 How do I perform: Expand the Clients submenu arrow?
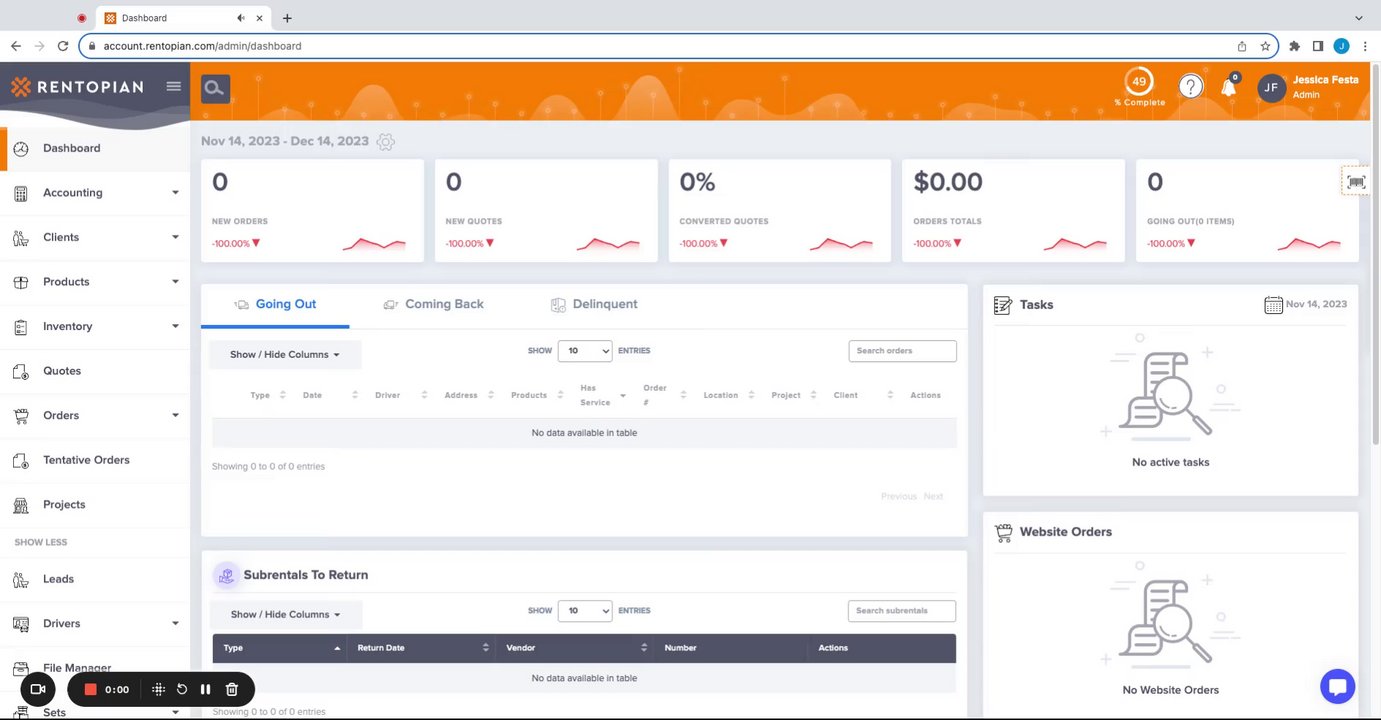point(175,238)
